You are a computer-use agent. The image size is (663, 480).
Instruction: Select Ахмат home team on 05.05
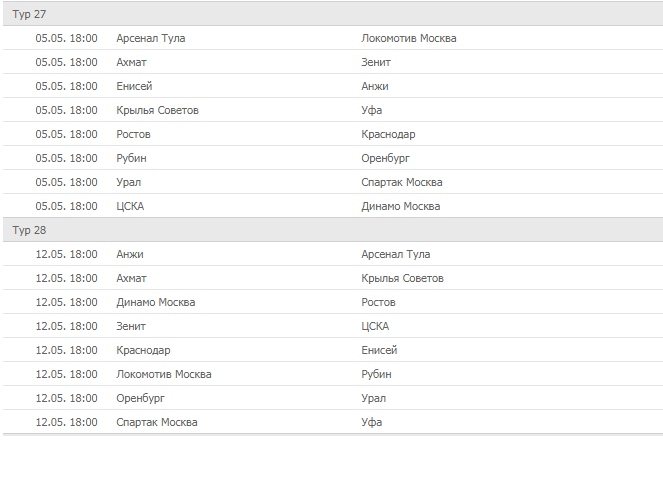pos(132,62)
